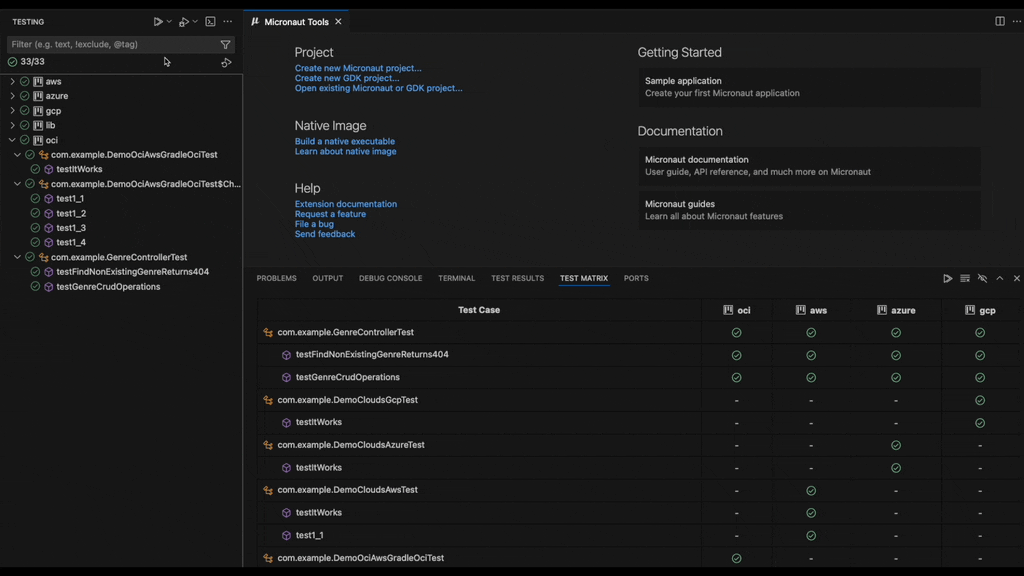This screenshot has height=576, width=1024.
Task: Run all tests from the Testing panel toolbar
Action: click(x=158, y=21)
